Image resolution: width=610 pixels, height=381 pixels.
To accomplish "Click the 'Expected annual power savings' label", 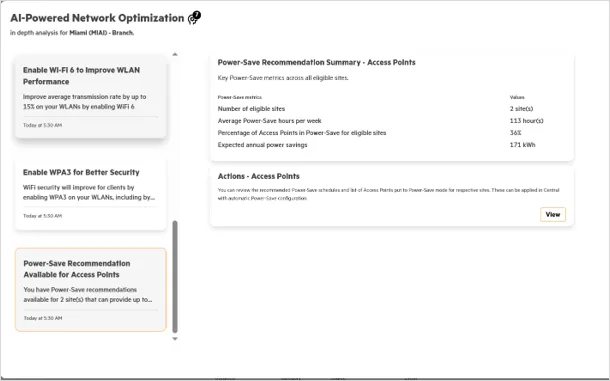I will click(263, 145).
